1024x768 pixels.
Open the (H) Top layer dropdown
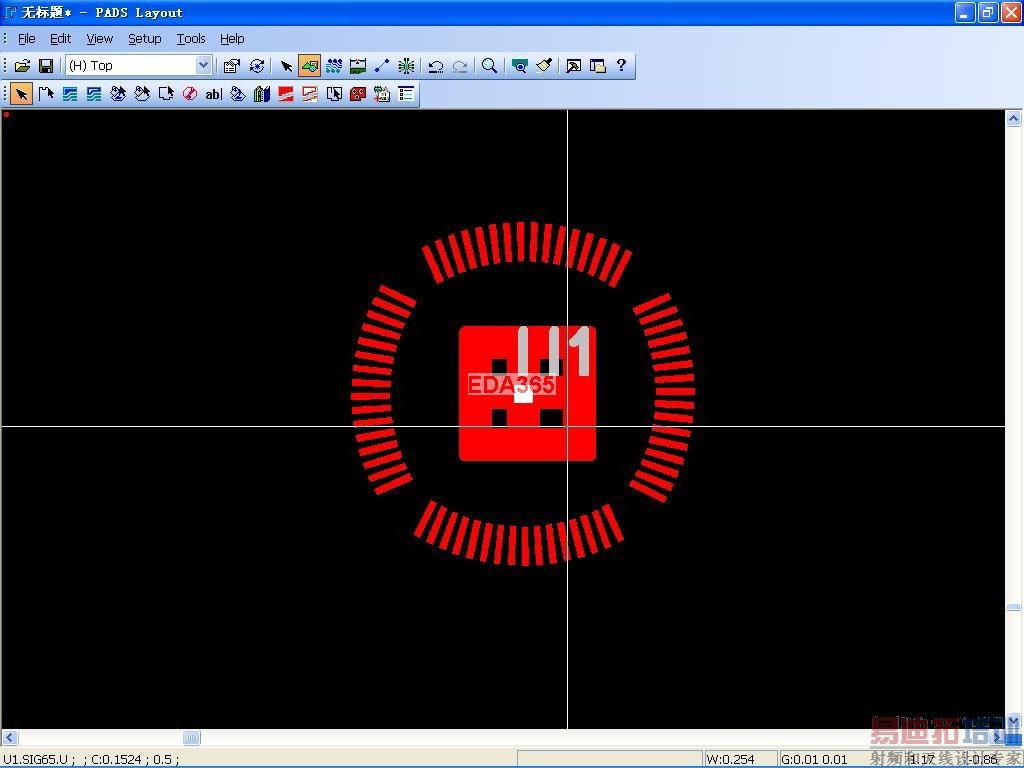tap(204, 66)
